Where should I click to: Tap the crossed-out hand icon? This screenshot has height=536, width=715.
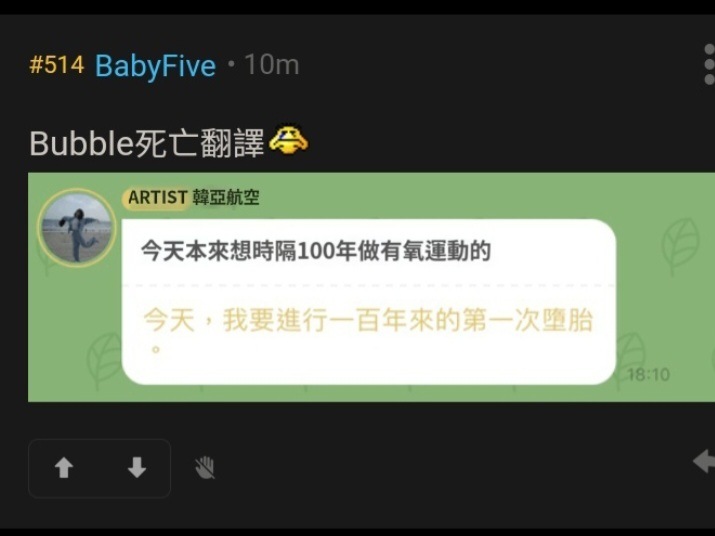[x=205, y=468]
